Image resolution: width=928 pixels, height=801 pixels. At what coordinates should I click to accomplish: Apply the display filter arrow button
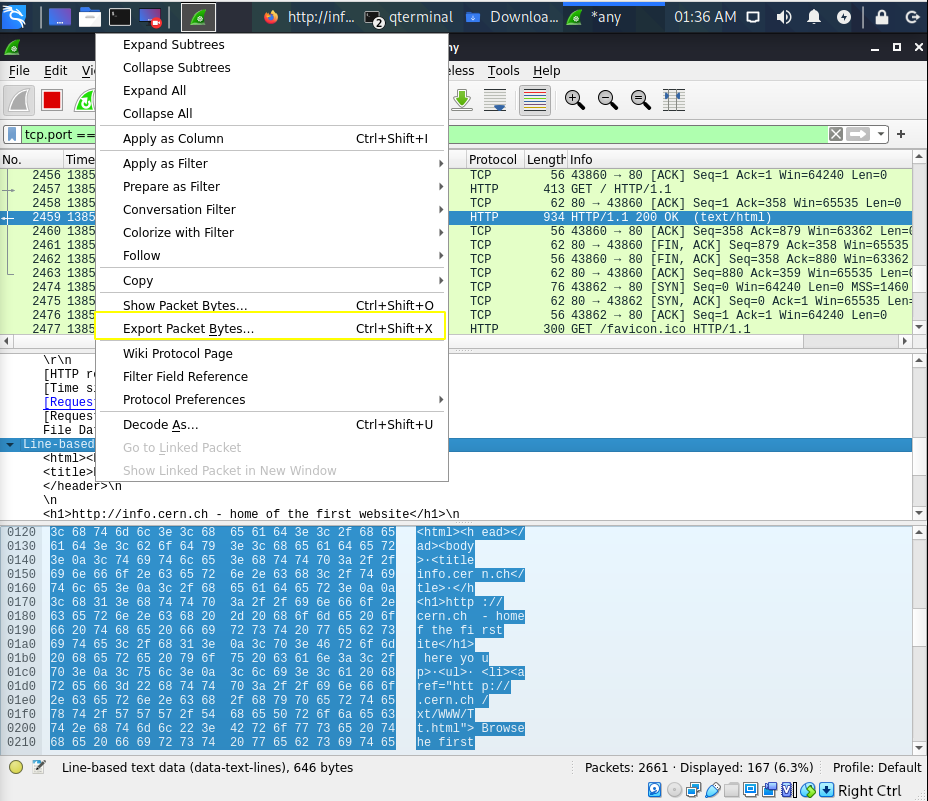tap(858, 134)
